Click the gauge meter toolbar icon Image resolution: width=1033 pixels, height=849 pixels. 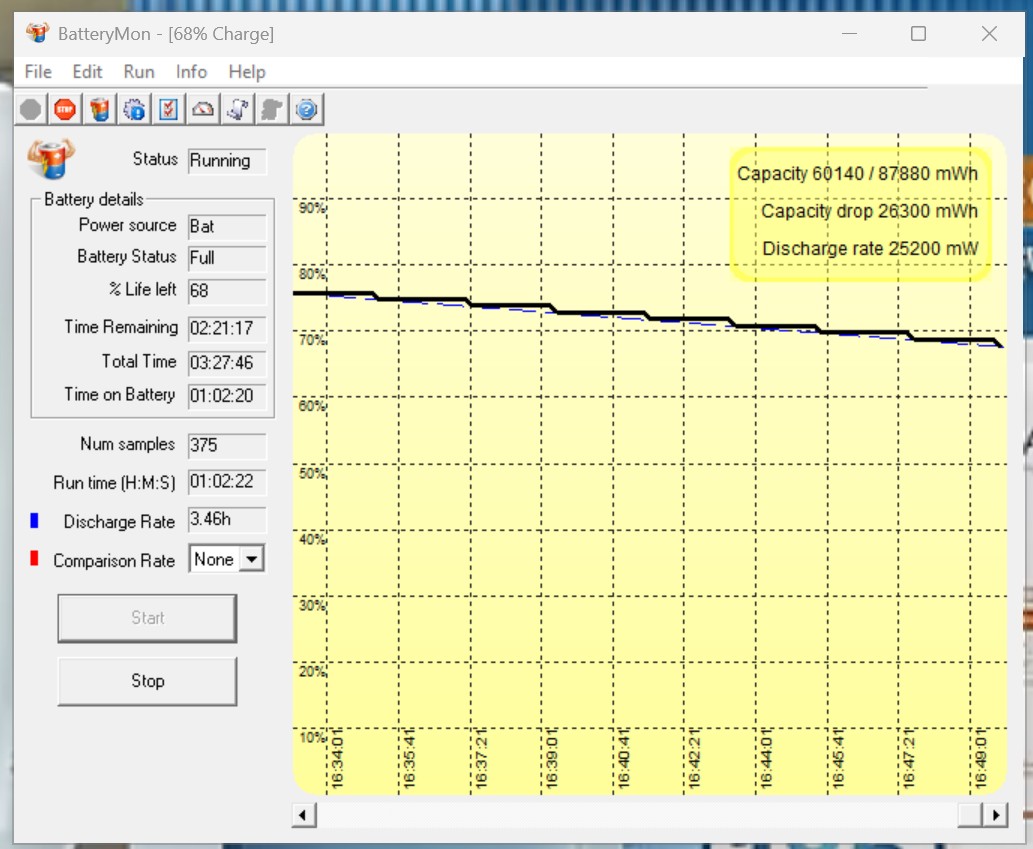point(203,109)
